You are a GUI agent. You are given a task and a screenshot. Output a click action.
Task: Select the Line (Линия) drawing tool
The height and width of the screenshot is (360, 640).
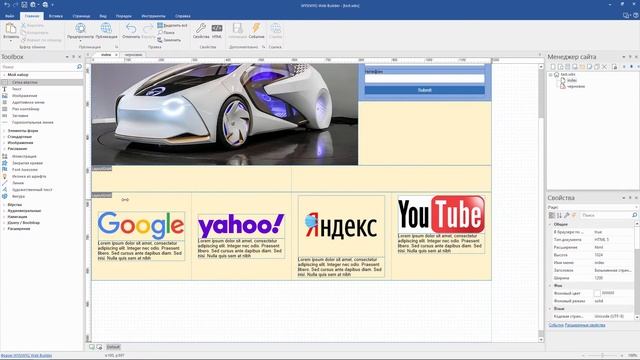(18, 183)
